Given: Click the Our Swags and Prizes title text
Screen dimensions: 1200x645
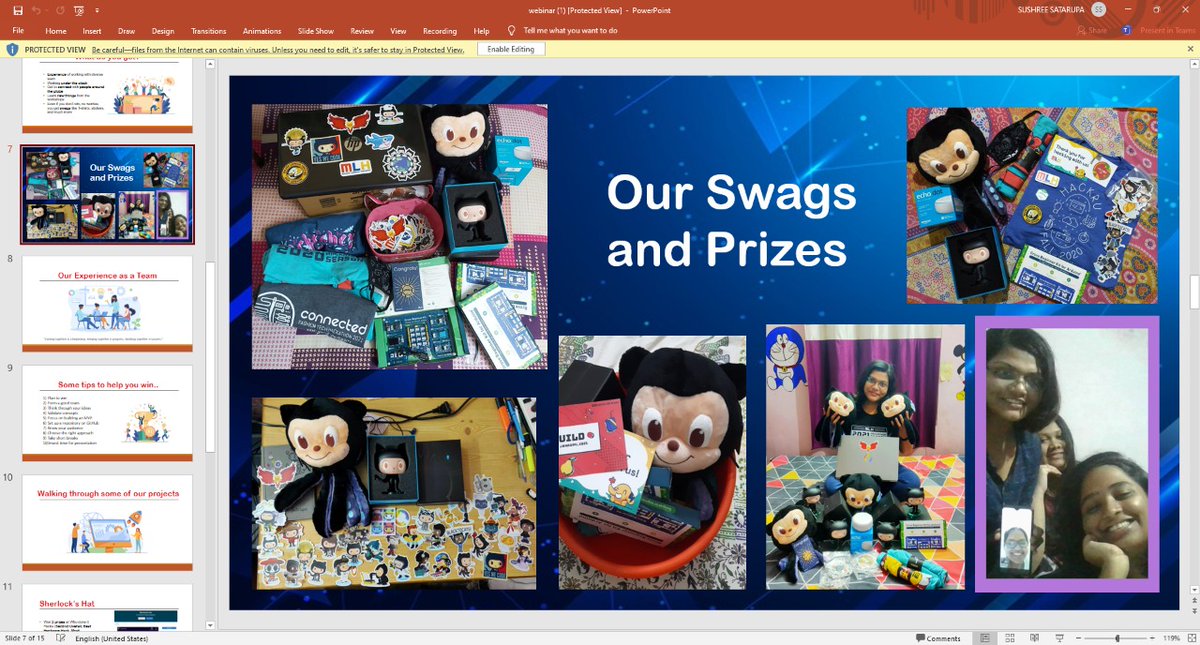Looking at the screenshot, I should [x=731, y=221].
